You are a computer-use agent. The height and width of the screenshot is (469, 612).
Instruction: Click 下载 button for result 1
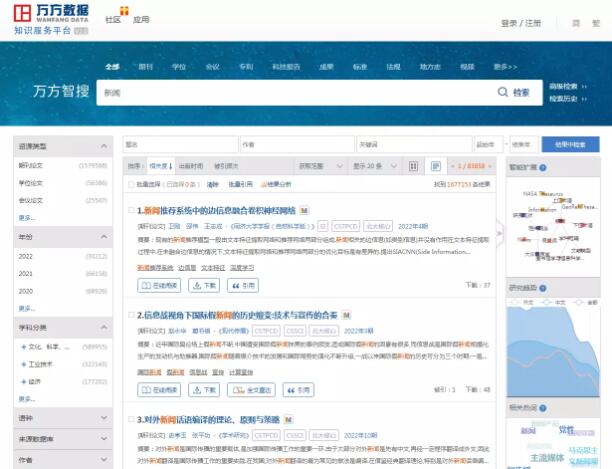[x=204, y=286]
